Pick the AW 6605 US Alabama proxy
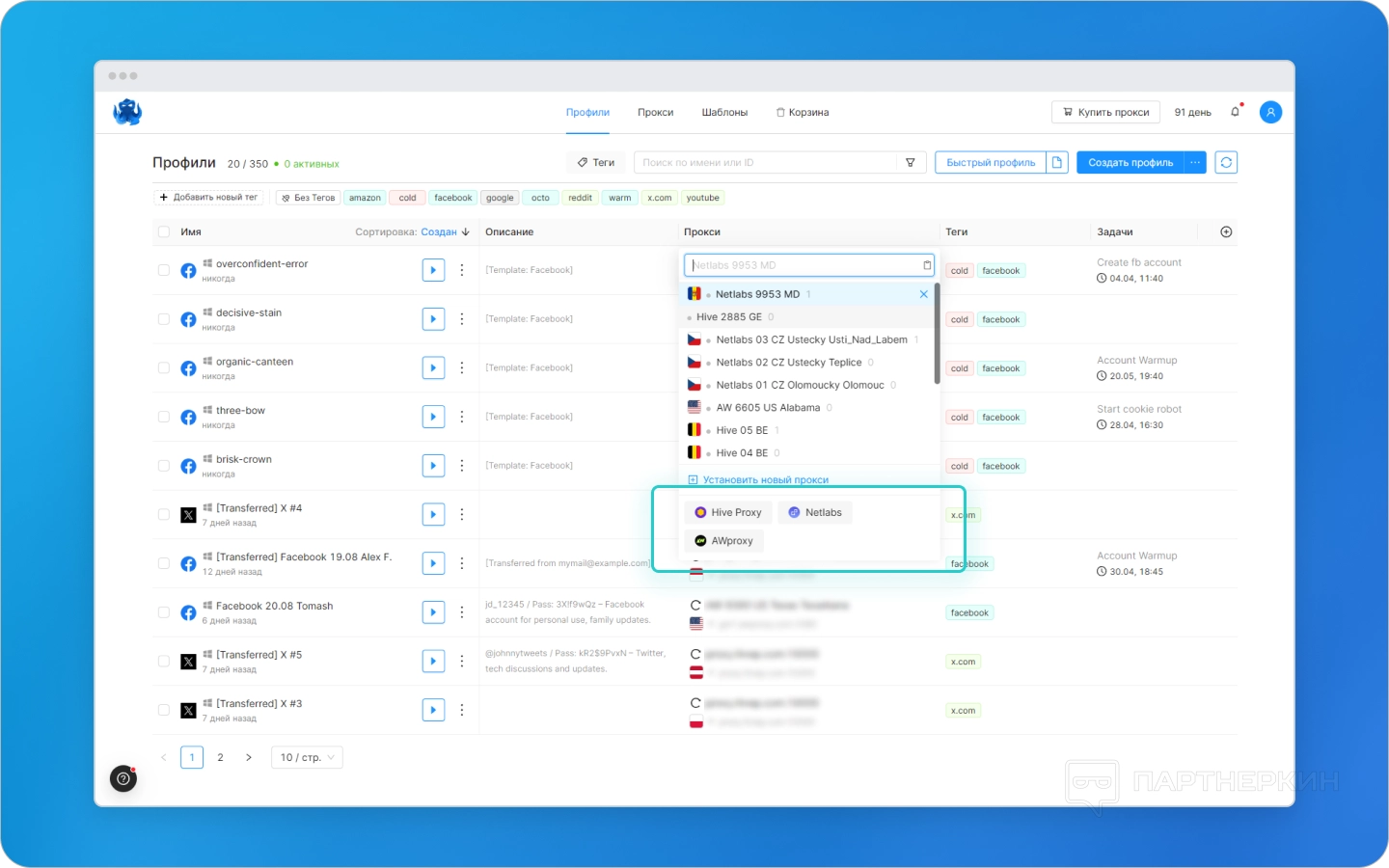This screenshot has width=1389, height=868. tap(806, 408)
